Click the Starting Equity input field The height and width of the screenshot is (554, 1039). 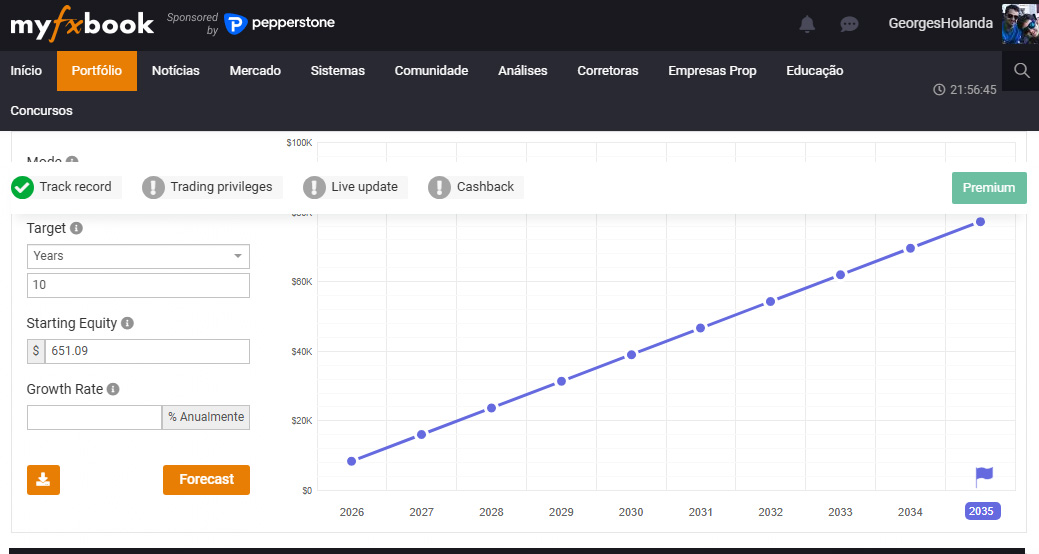click(x=146, y=352)
